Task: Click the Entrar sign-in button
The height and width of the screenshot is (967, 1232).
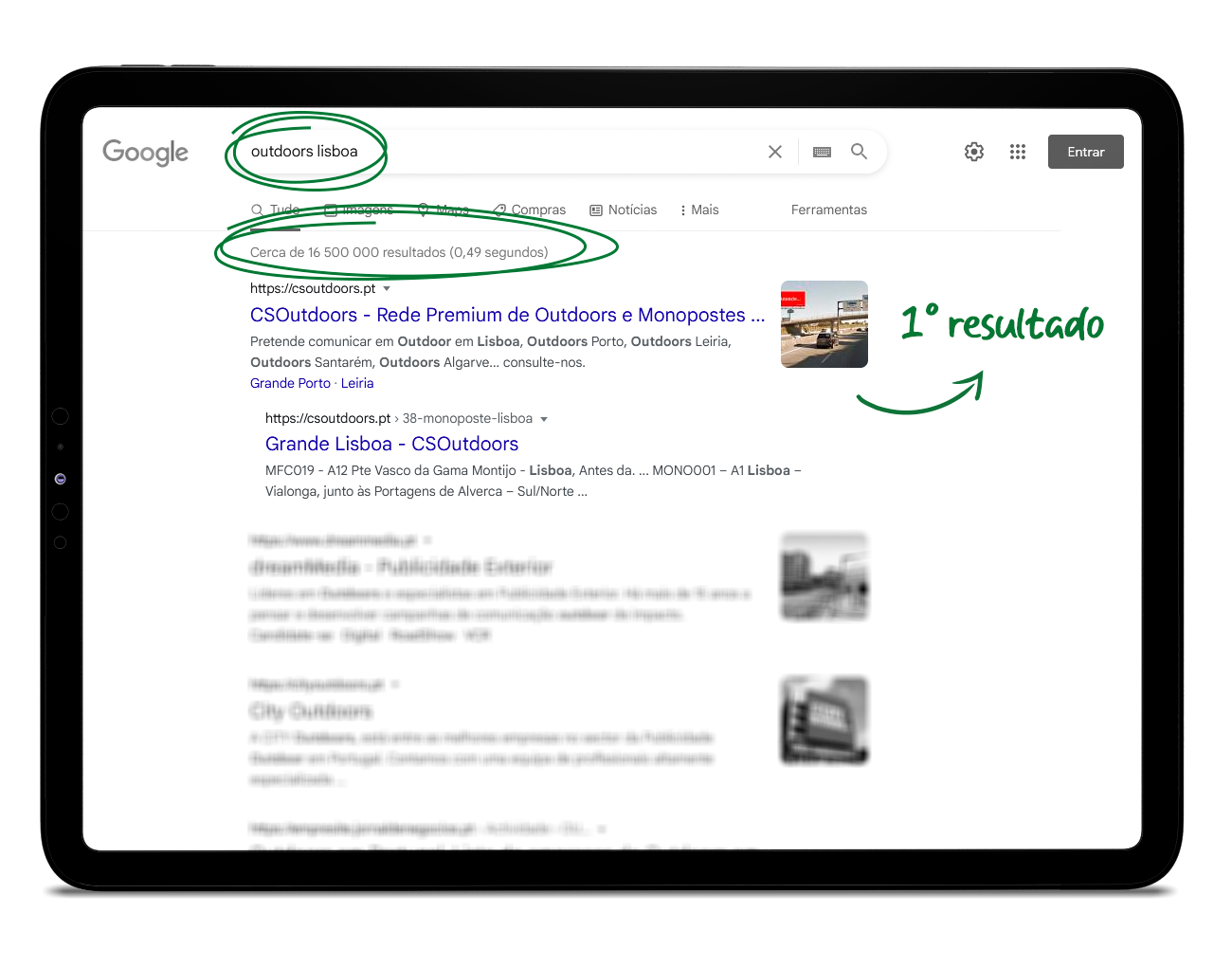Action: click(1086, 152)
